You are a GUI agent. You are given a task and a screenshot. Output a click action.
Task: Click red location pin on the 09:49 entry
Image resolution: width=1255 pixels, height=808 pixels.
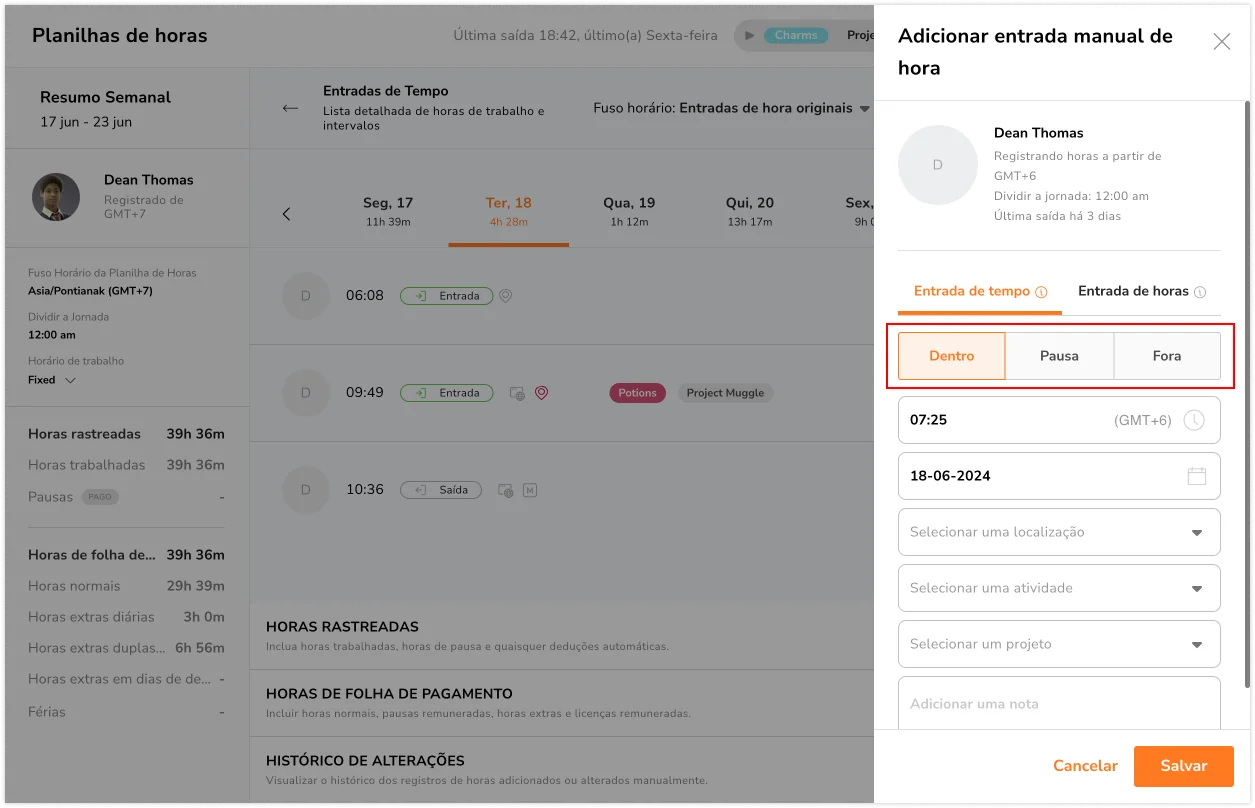[541, 393]
